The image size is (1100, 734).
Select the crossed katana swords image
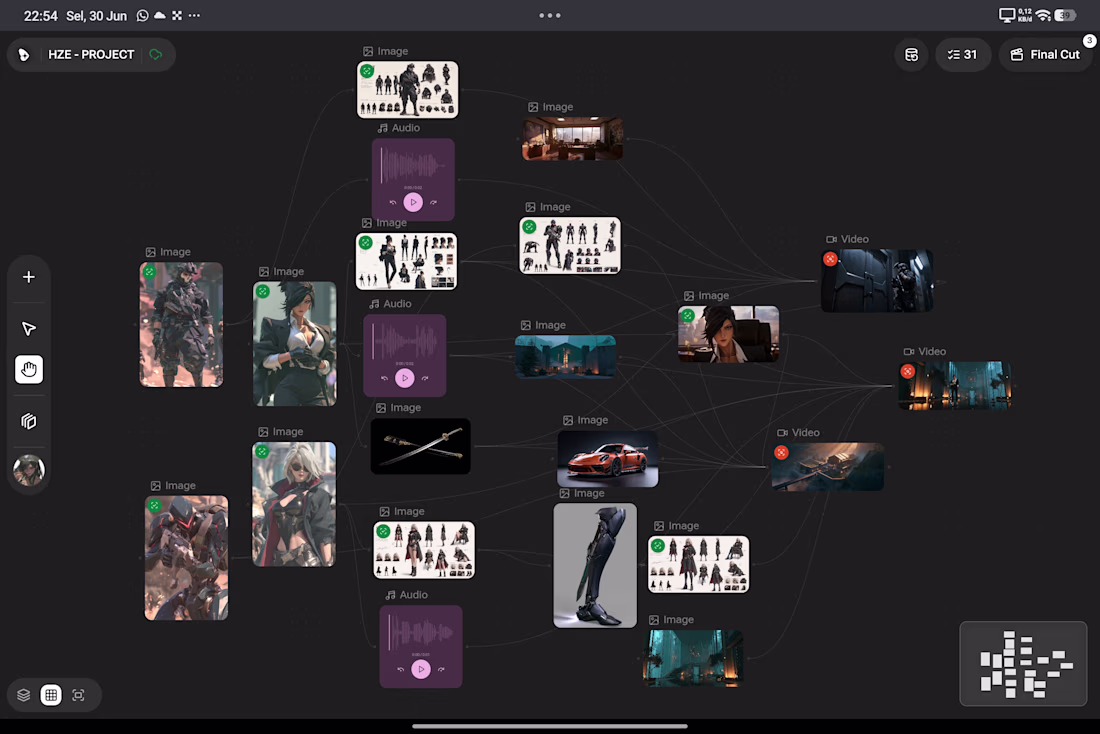click(420, 446)
